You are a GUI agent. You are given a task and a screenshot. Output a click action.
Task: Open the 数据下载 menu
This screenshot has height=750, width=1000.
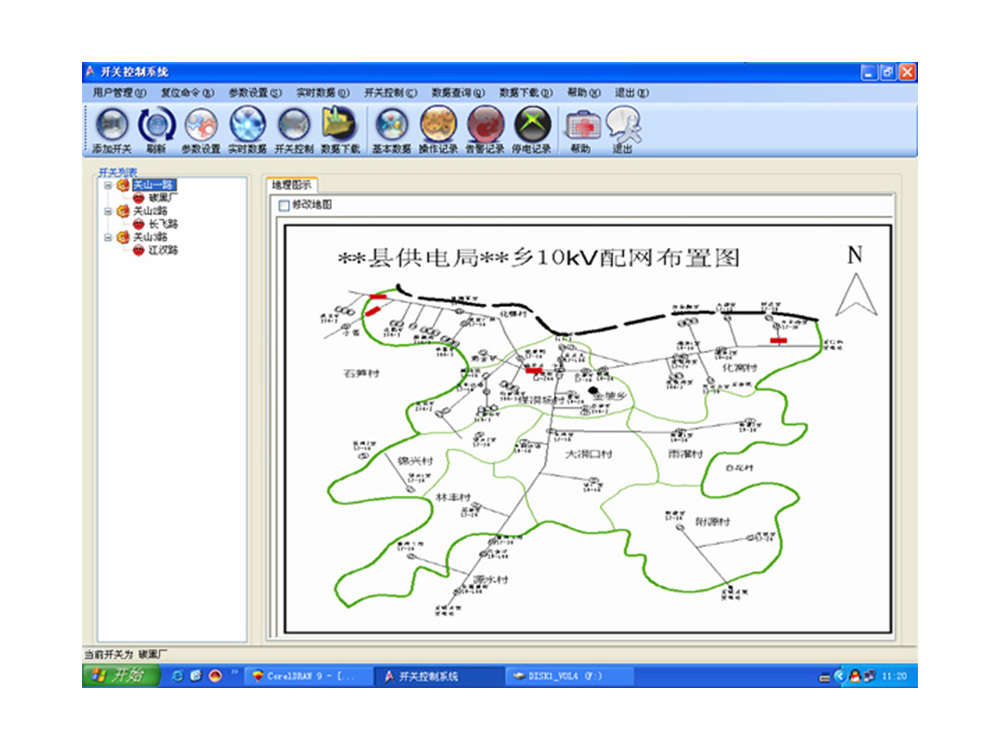pos(526,93)
